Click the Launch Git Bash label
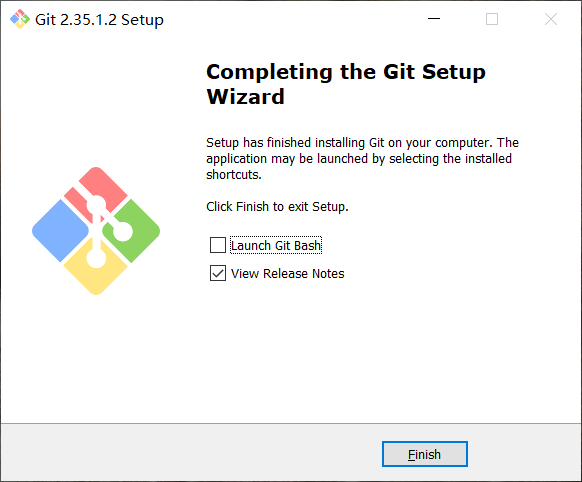This screenshot has height=482, width=582. pyautogui.click(x=276, y=245)
